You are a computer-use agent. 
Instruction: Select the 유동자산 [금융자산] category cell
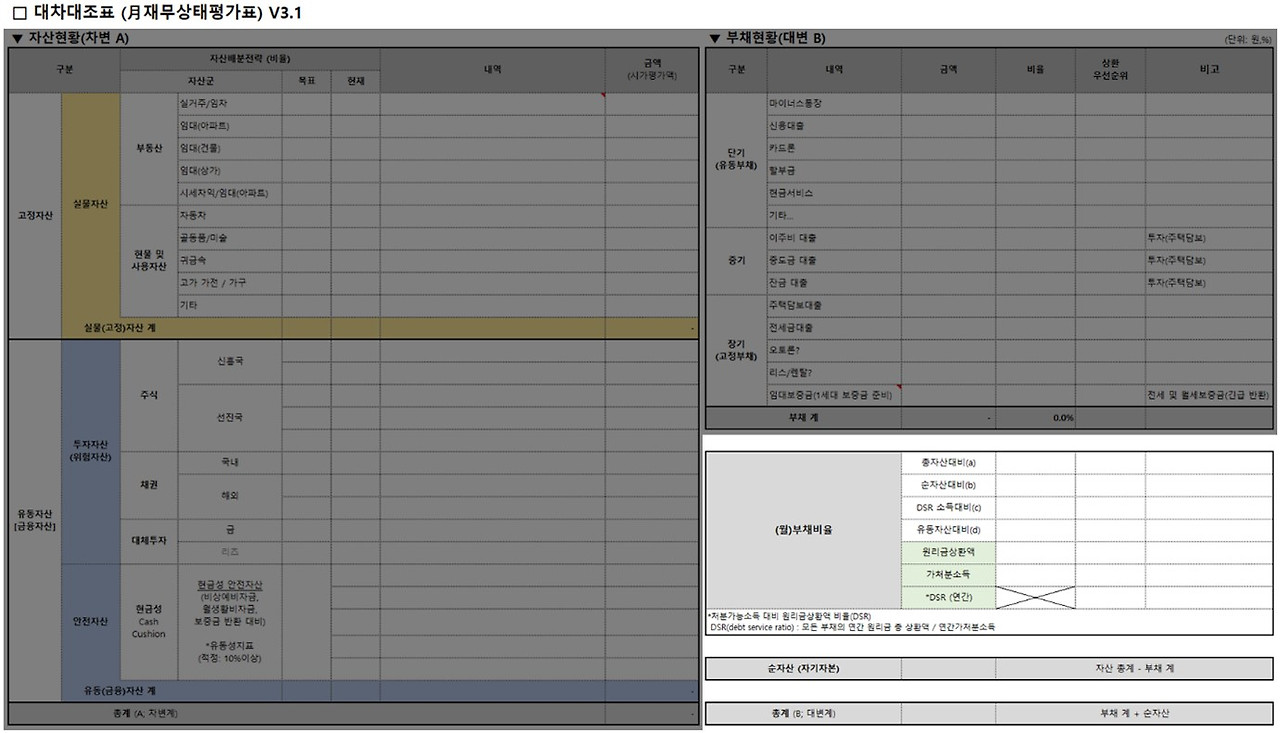pos(35,520)
